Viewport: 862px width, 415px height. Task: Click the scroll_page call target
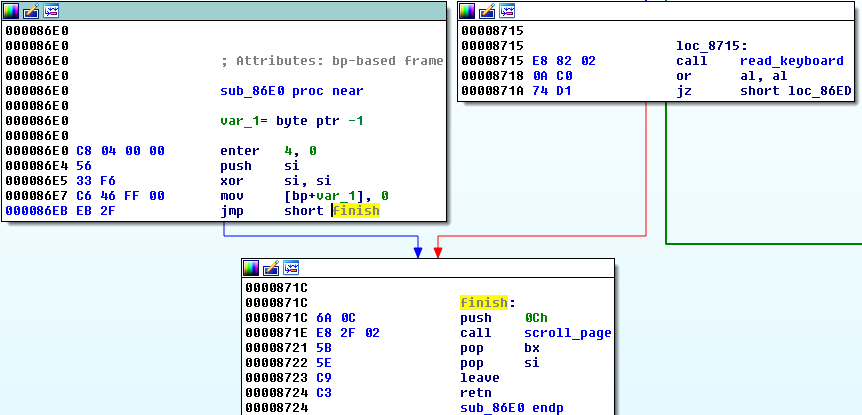coord(567,333)
